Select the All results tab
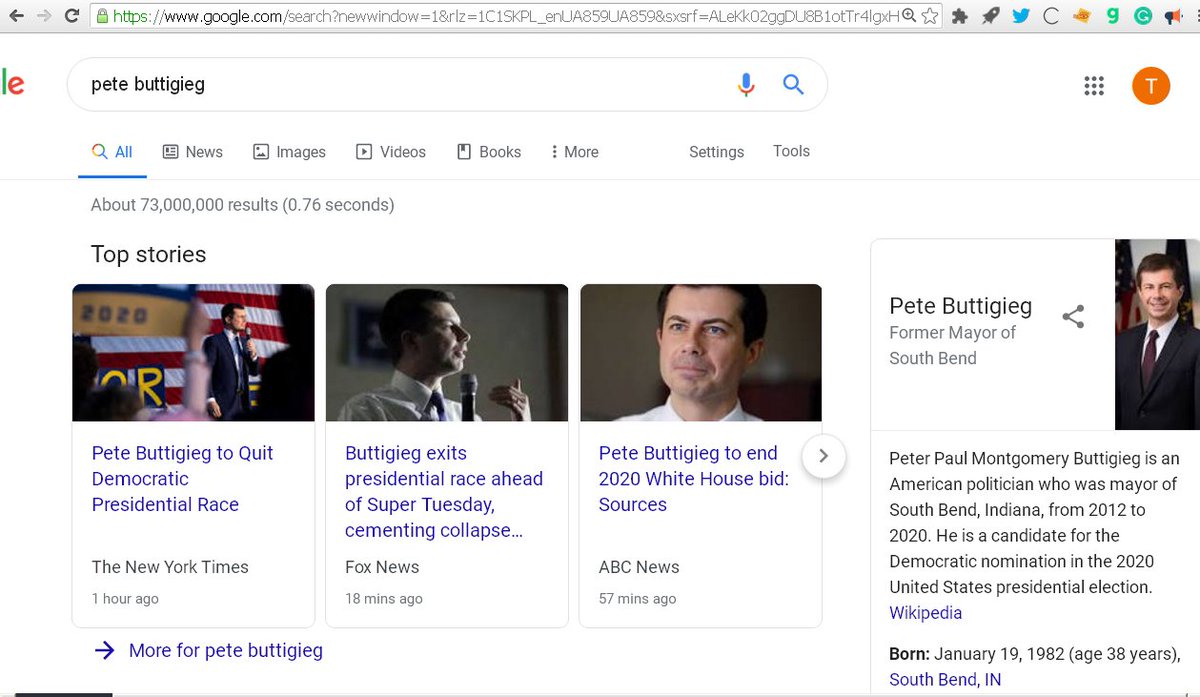Image resolution: width=1200 pixels, height=697 pixels. click(x=112, y=152)
